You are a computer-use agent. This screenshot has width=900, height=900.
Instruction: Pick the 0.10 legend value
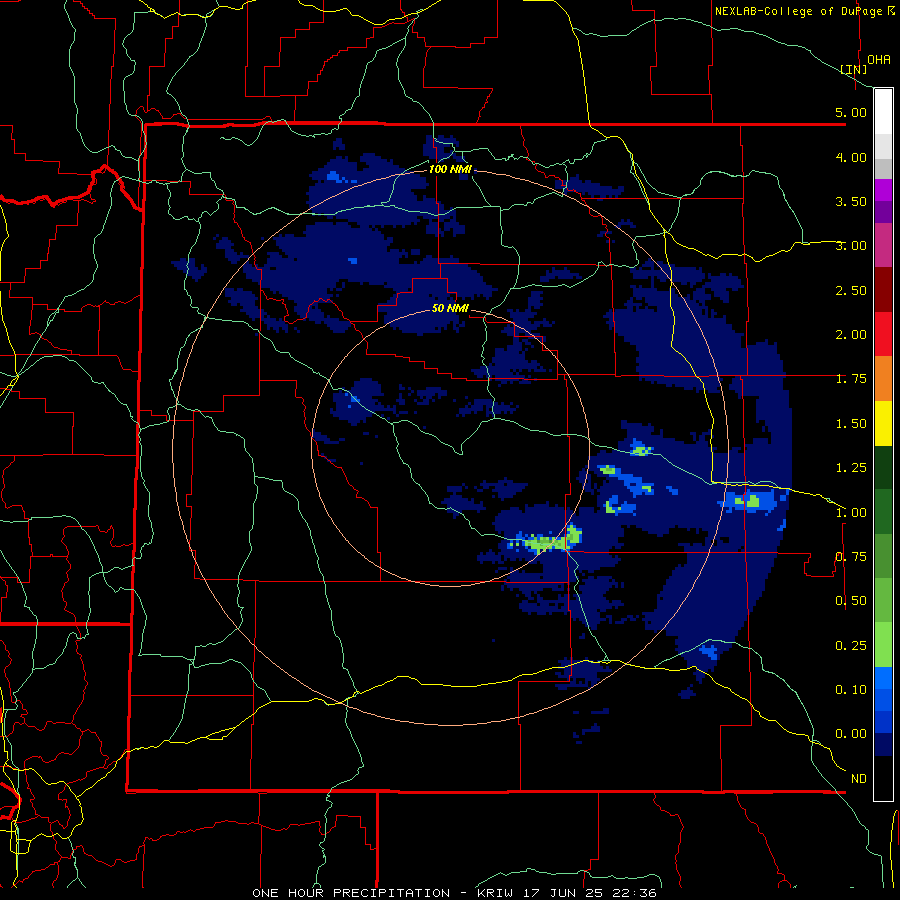point(851,690)
